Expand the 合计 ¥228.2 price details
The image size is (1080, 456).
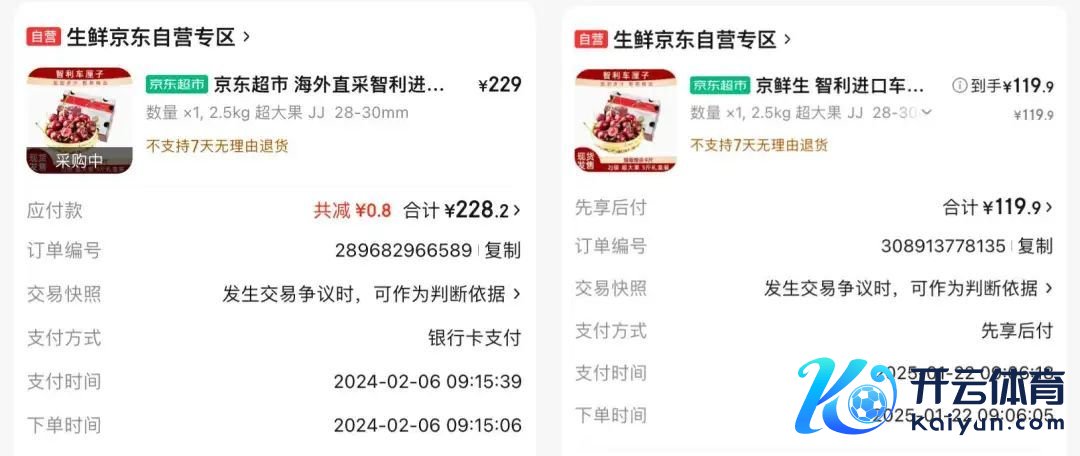pyautogui.click(x=462, y=210)
